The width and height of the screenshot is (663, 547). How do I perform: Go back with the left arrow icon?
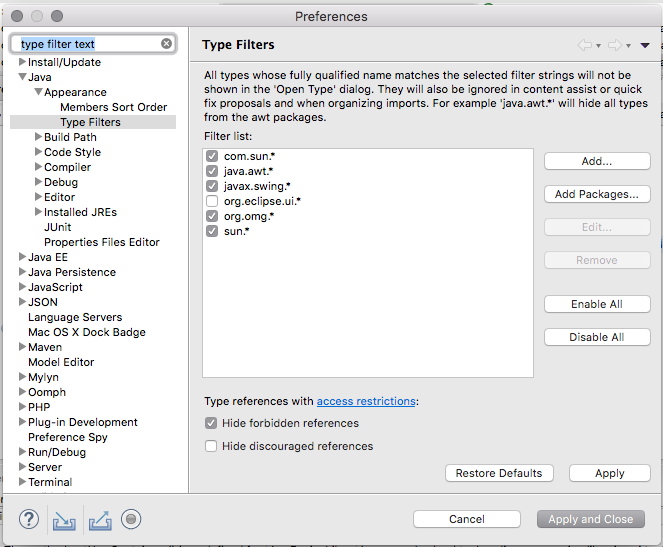pyautogui.click(x=584, y=45)
